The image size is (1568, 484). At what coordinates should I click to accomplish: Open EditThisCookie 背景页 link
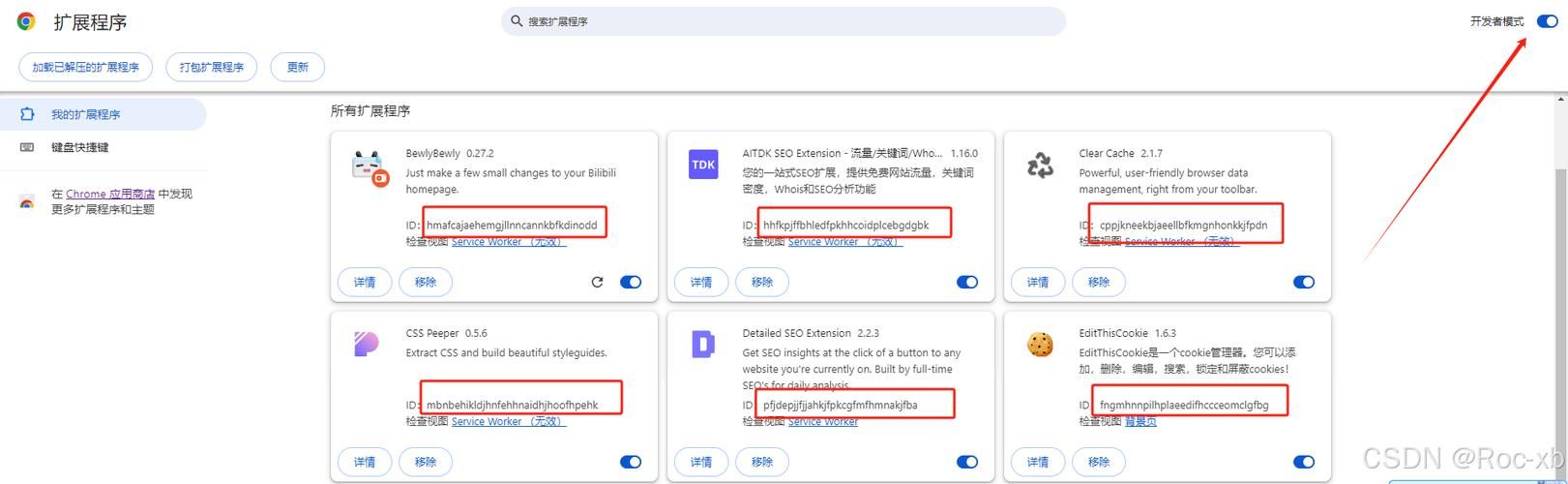click(x=1140, y=421)
